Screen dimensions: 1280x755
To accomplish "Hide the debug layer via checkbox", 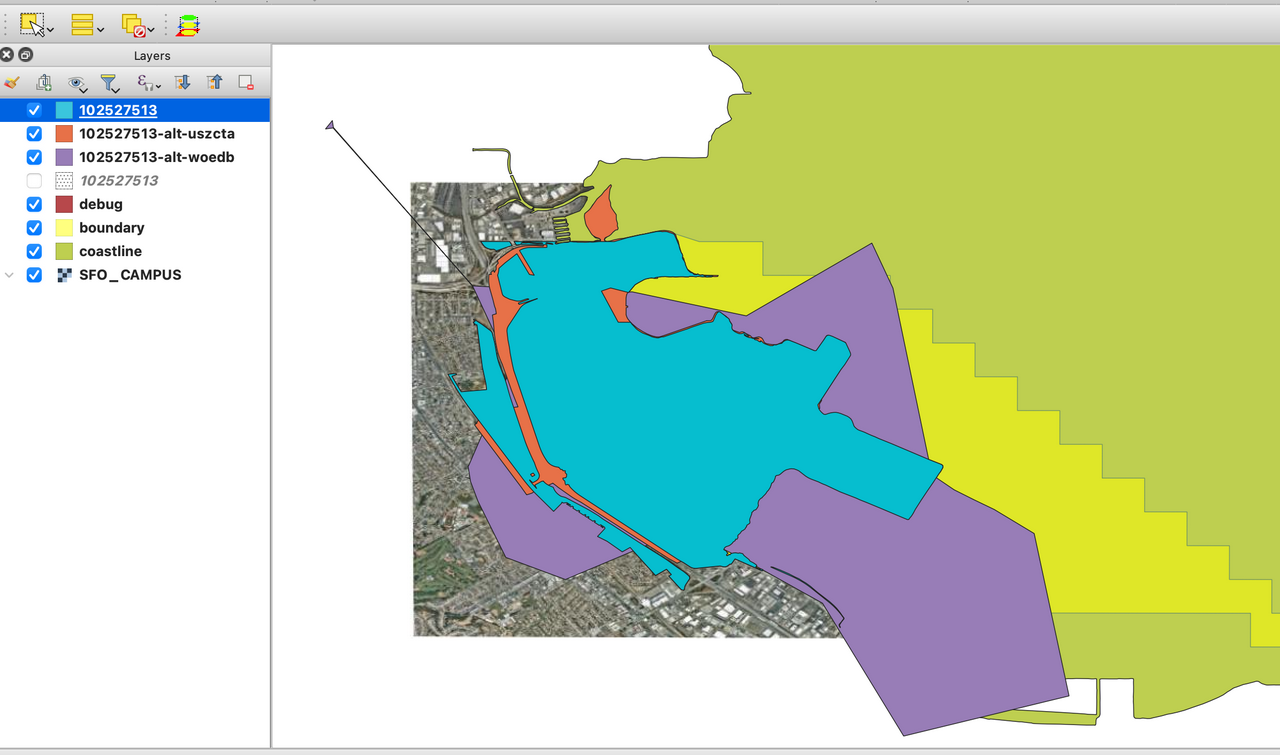I will (34, 204).
